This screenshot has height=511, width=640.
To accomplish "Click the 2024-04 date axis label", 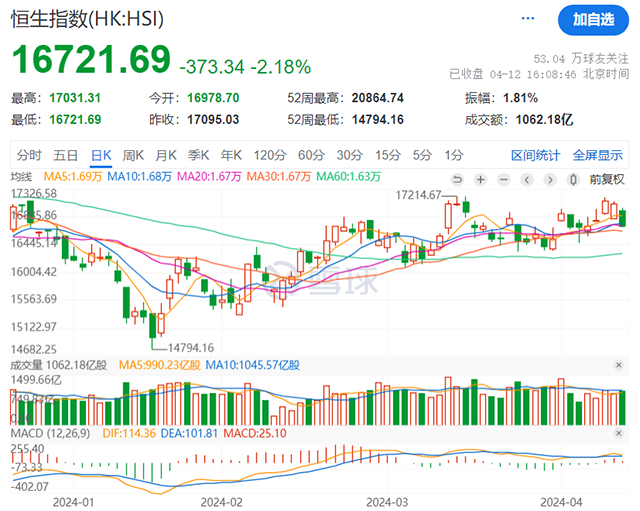I will 561,502.
